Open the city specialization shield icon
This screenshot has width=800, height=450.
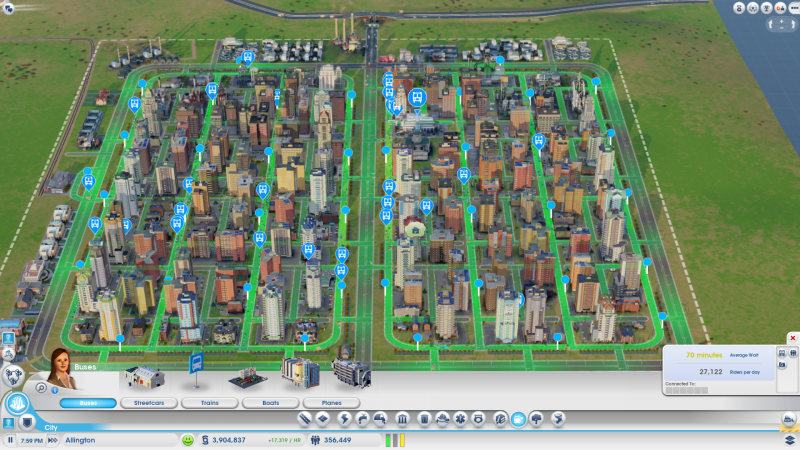(x=27, y=422)
